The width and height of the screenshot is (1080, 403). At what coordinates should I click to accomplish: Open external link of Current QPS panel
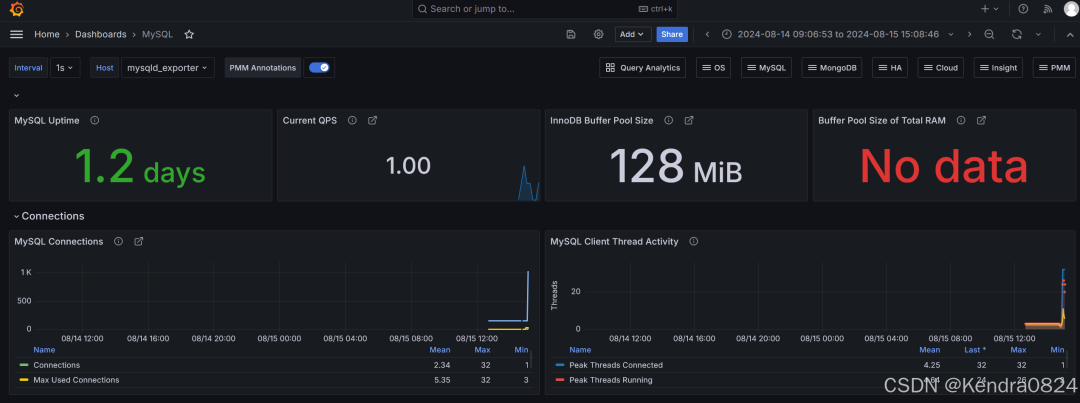tap(373, 120)
